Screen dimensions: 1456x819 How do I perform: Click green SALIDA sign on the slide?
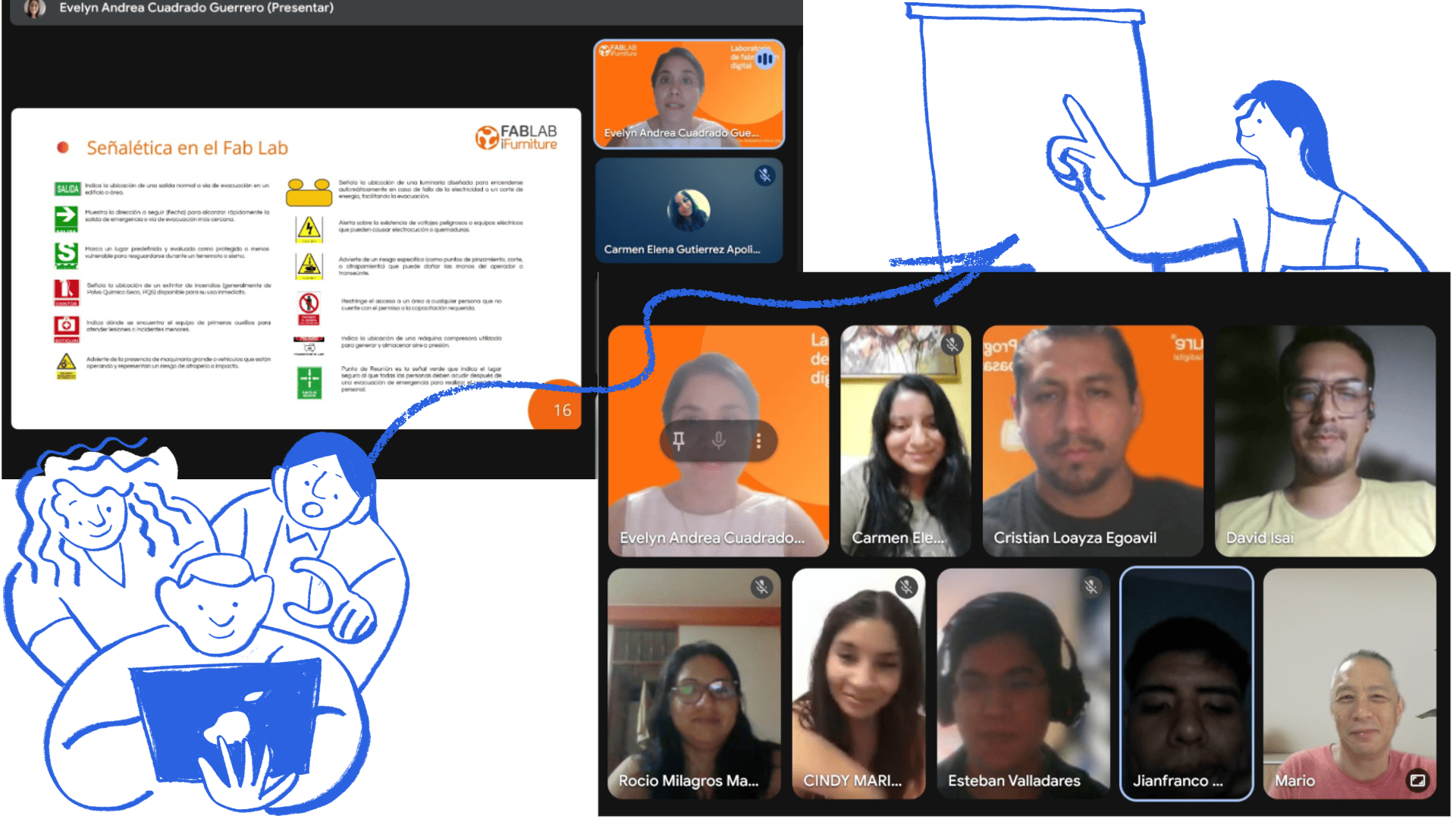pyautogui.click(x=67, y=189)
